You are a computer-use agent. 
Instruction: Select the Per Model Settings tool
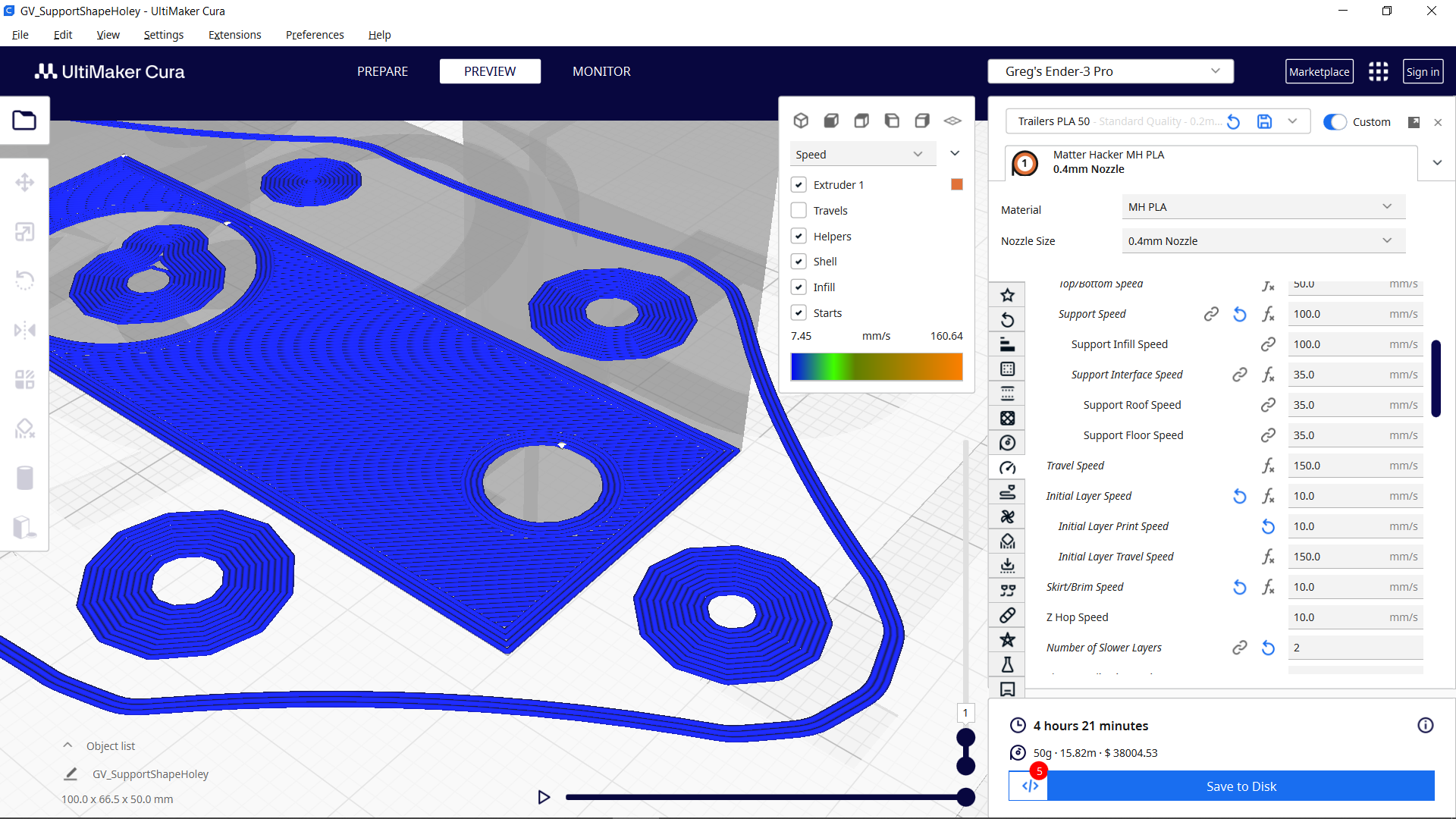click(24, 379)
